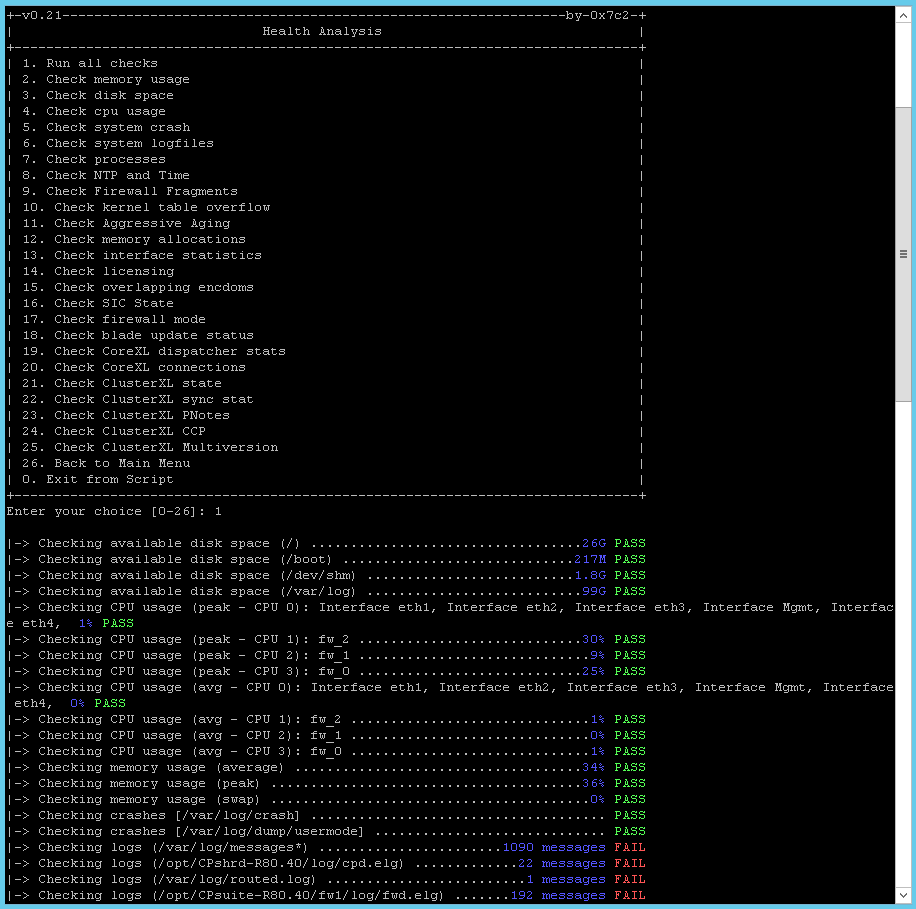Click the 'Enter your choice [0-26]' prompt

click(106, 511)
